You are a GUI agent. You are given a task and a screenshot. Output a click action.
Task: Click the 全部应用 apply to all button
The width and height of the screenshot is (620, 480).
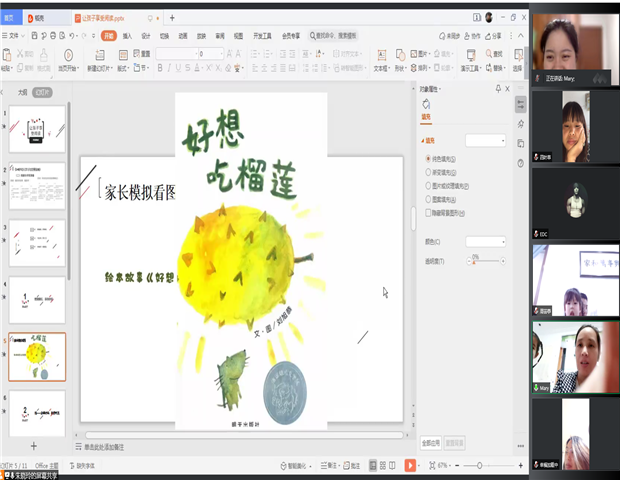[430, 441]
